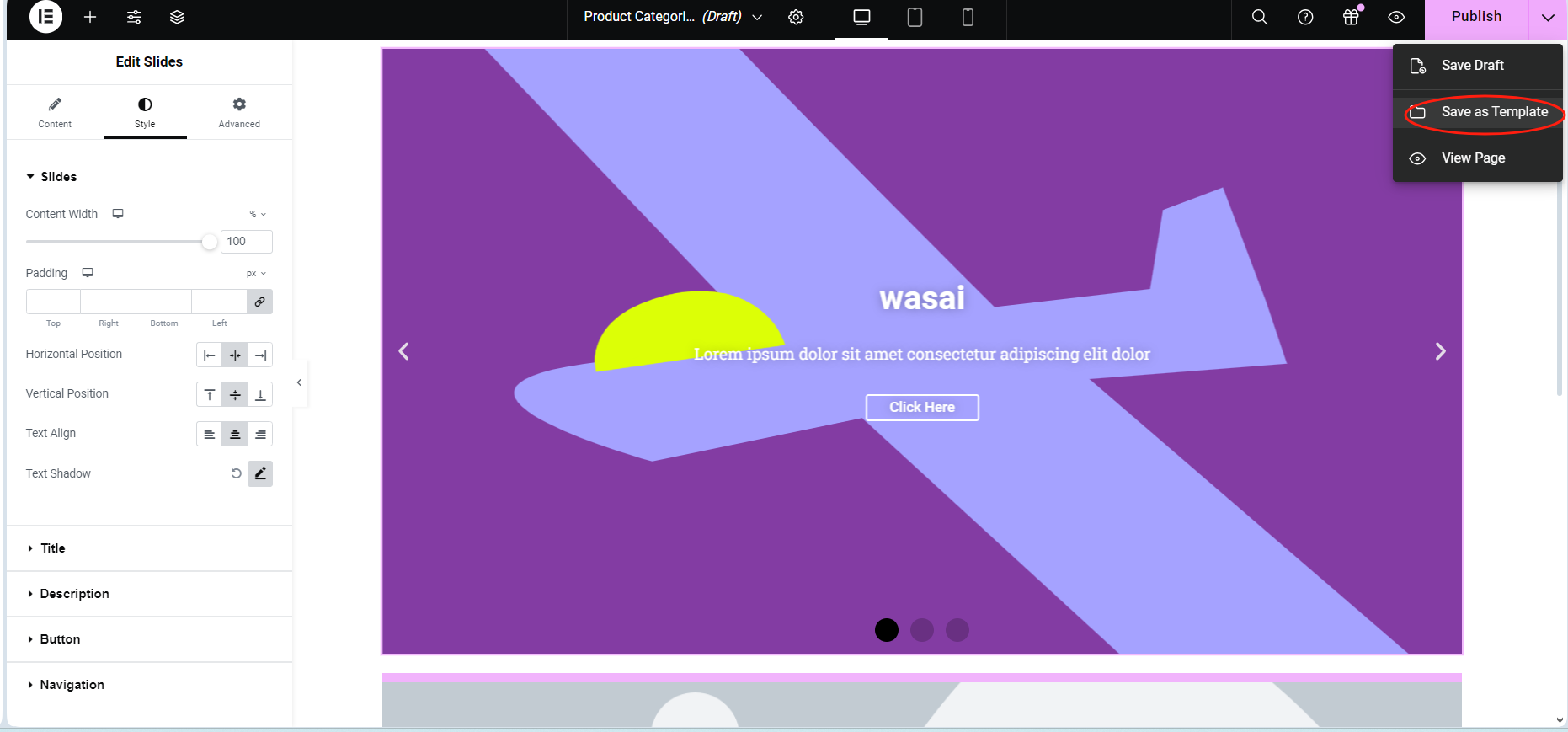Click the Padding Bottom field
The image size is (1568, 732).
pyautogui.click(x=164, y=302)
